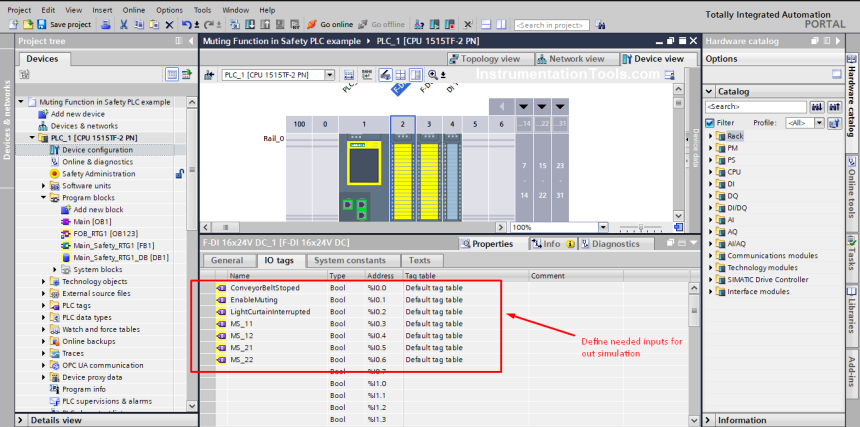Click the Print icon

coord(106,24)
